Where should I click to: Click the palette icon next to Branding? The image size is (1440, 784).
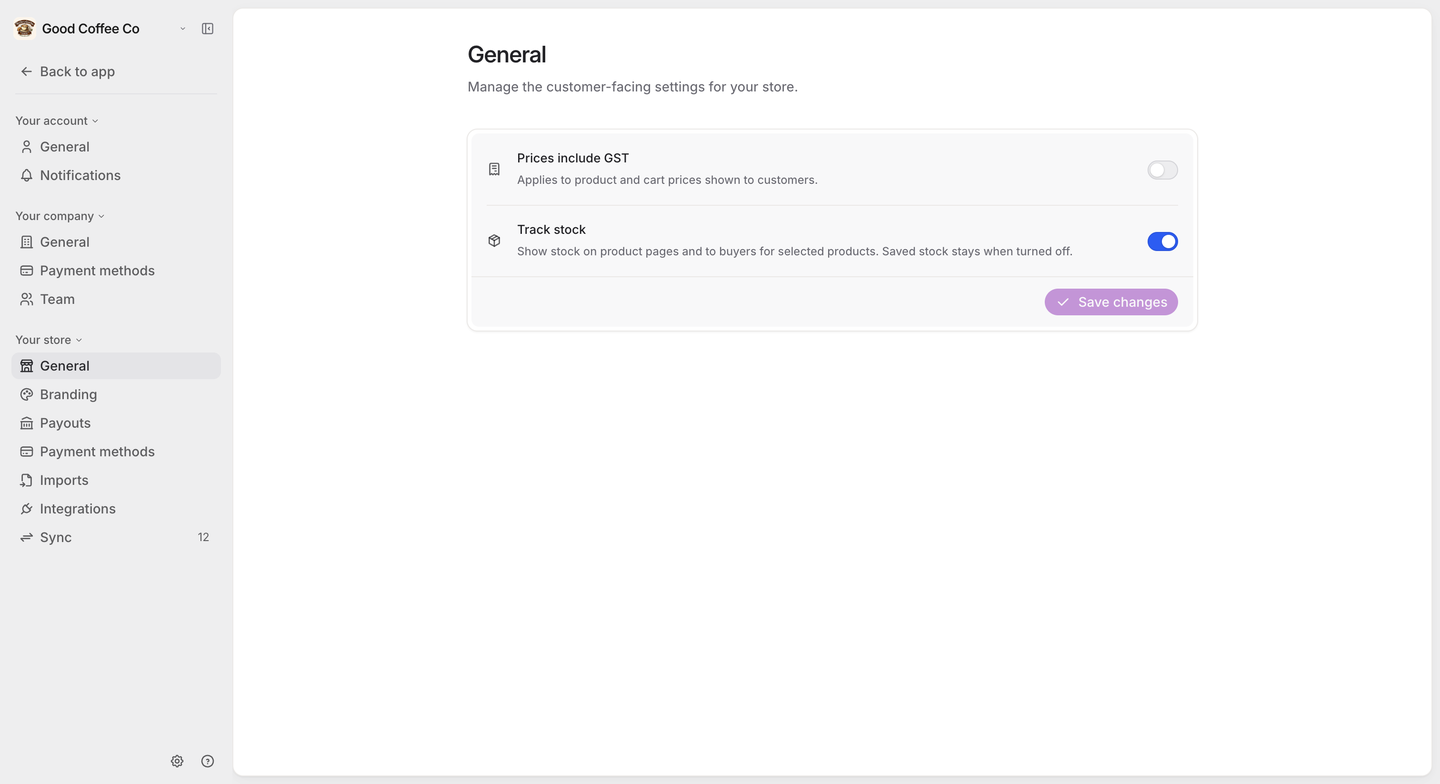(27, 395)
